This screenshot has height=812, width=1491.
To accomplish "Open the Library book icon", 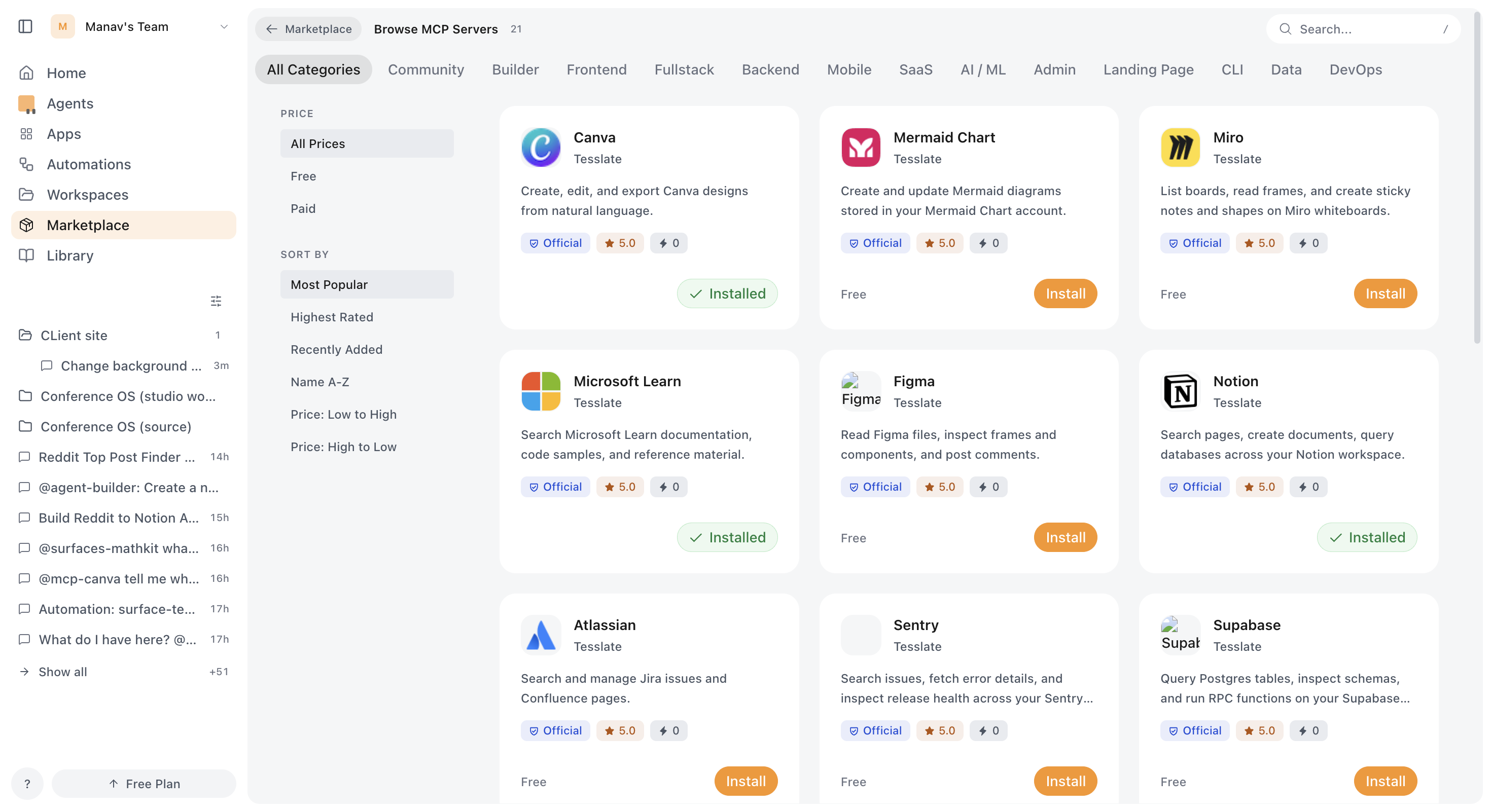I will [26, 255].
